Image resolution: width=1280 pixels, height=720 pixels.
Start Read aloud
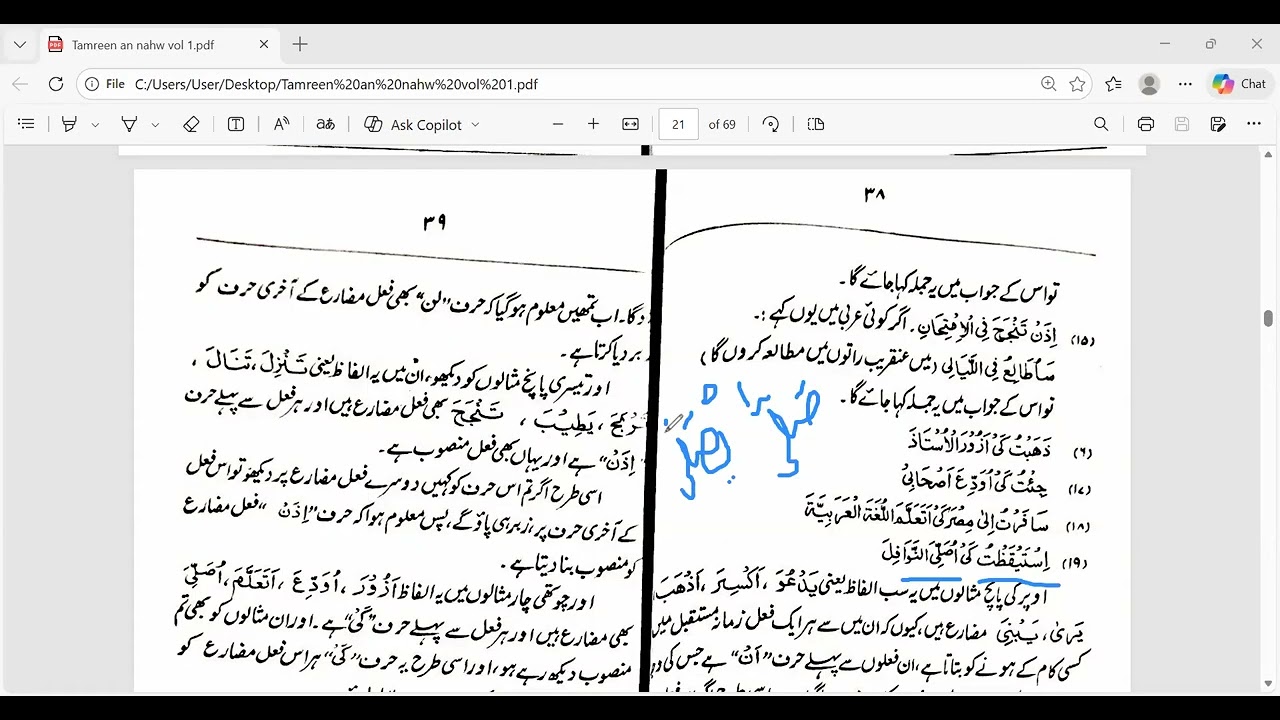281,124
